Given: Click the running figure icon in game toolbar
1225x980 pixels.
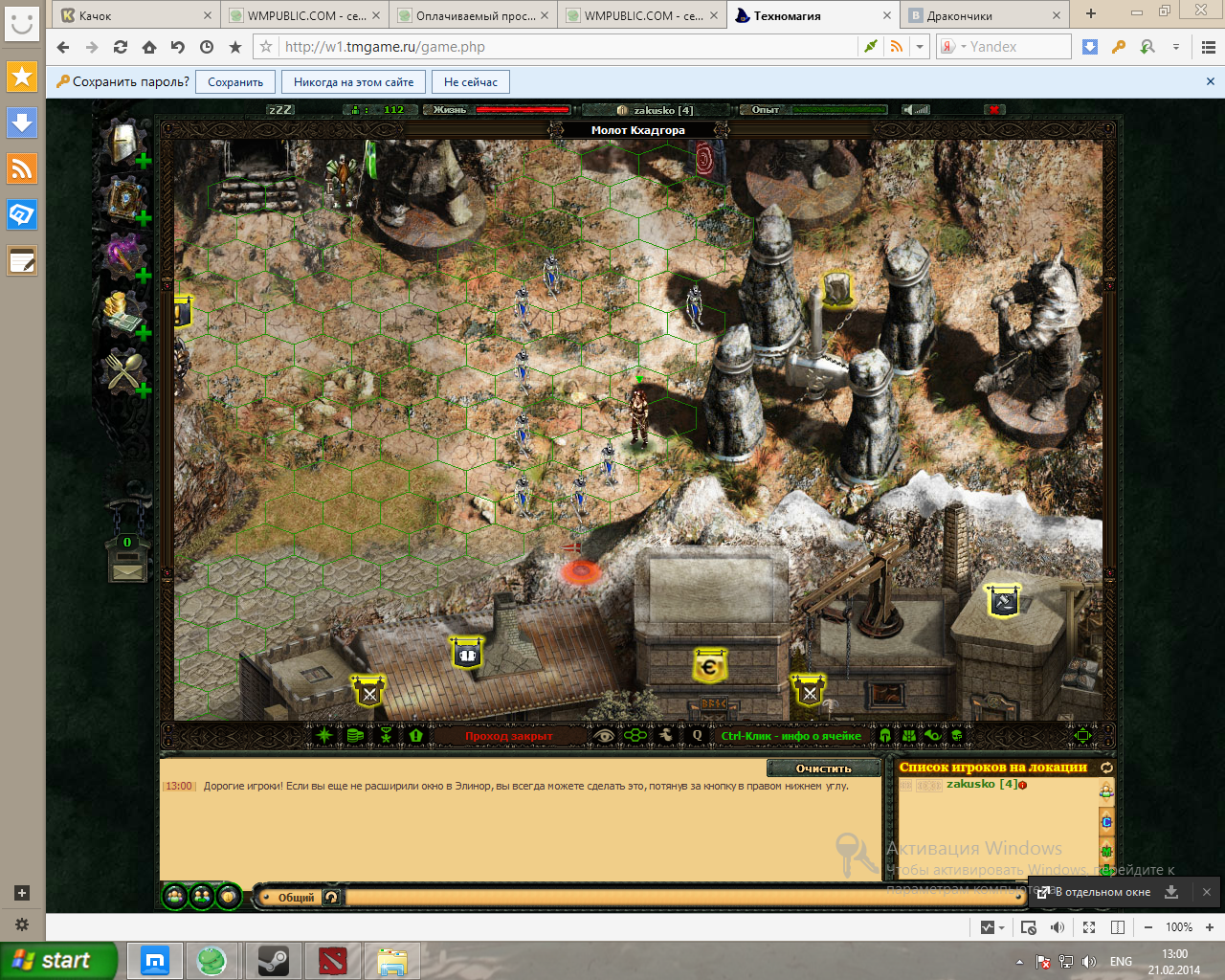Looking at the screenshot, I should pyautogui.click(x=666, y=735).
